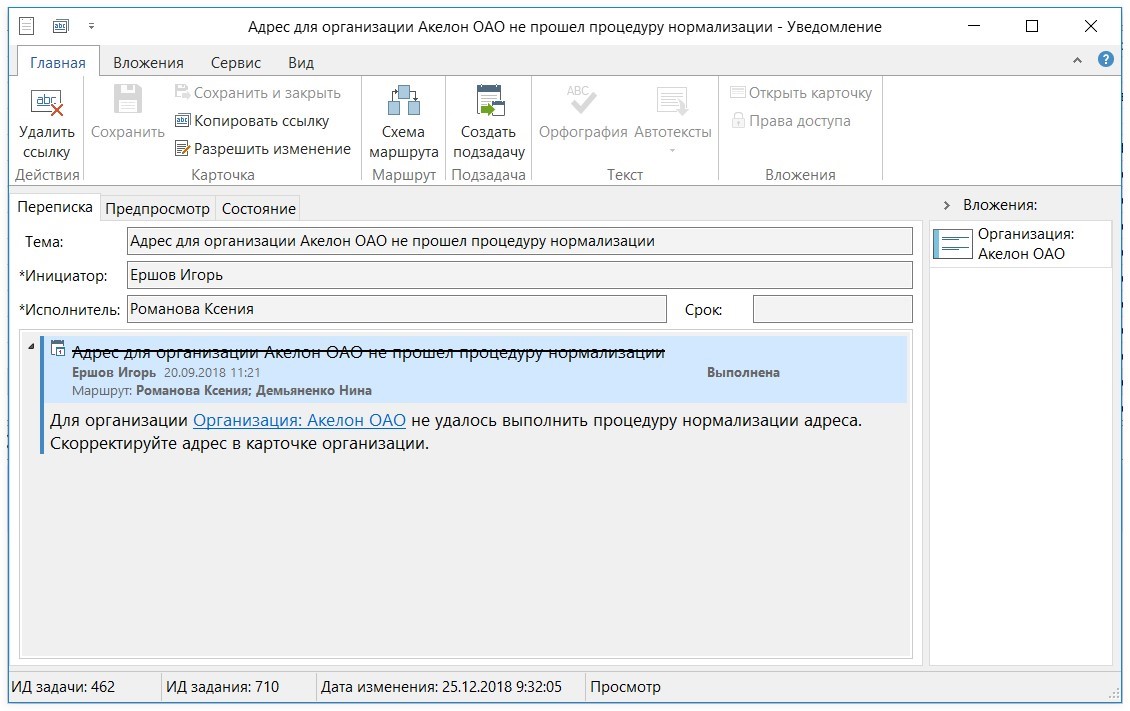This screenshot has height=711, width=1130.
Task: Click ИД задачи: 462 in the status bar
Action: [63, 687]
